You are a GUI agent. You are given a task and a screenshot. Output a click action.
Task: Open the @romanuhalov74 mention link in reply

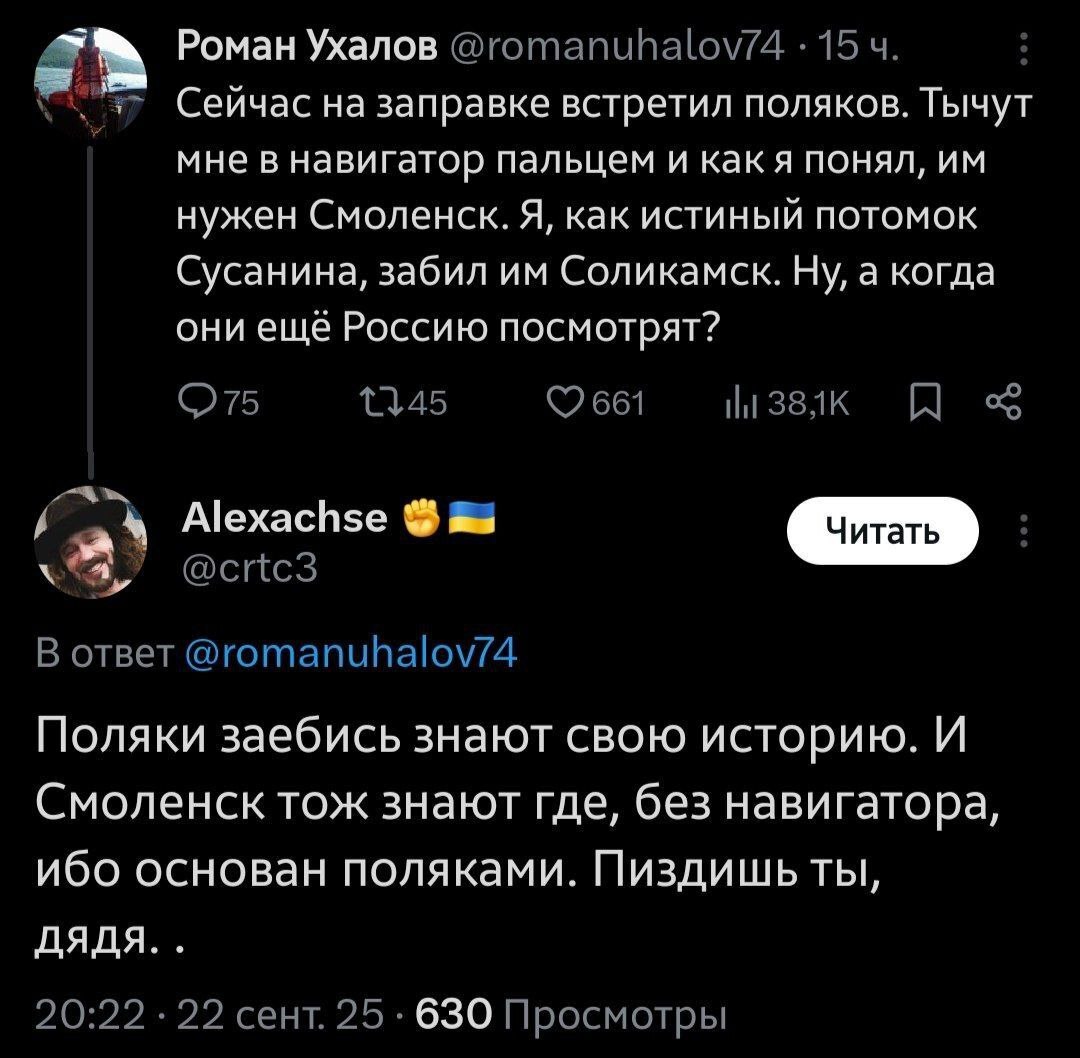tap(347, 655)
